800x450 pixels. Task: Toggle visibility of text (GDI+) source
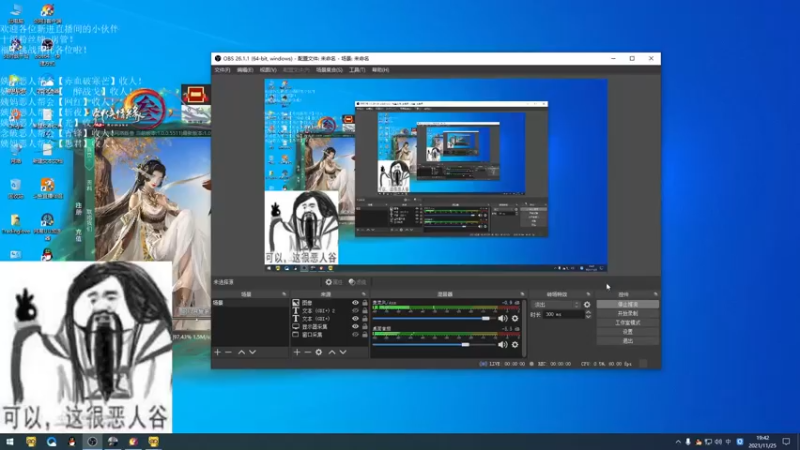click(355, 319)
